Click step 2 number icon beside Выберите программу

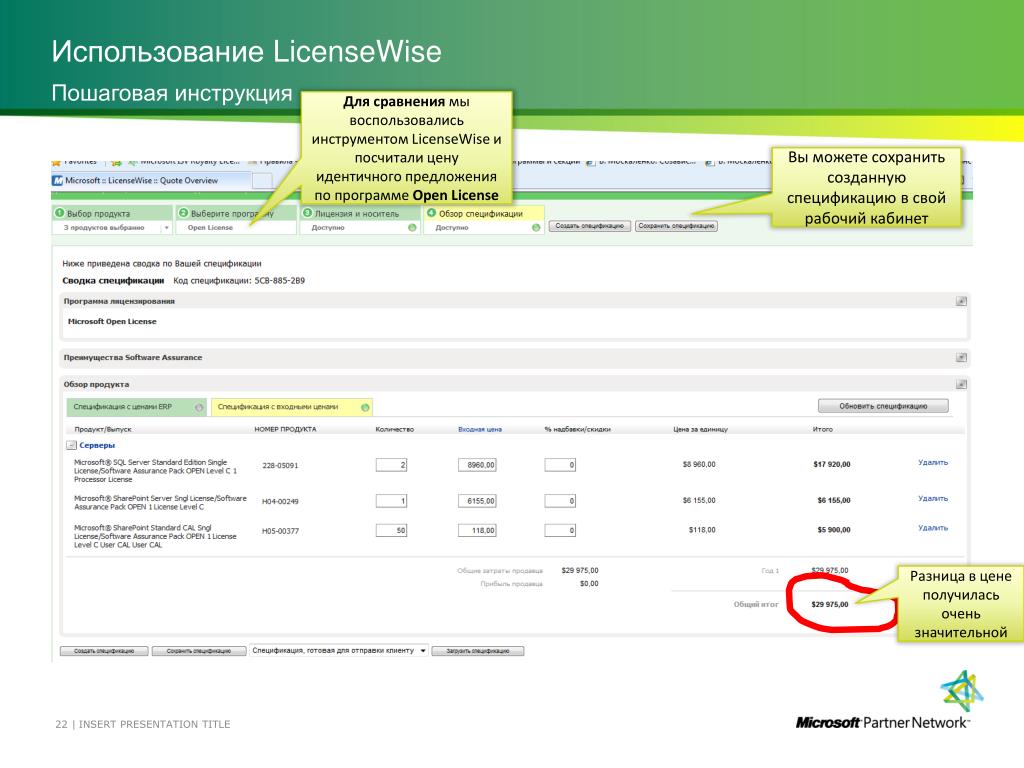(184, 213)
